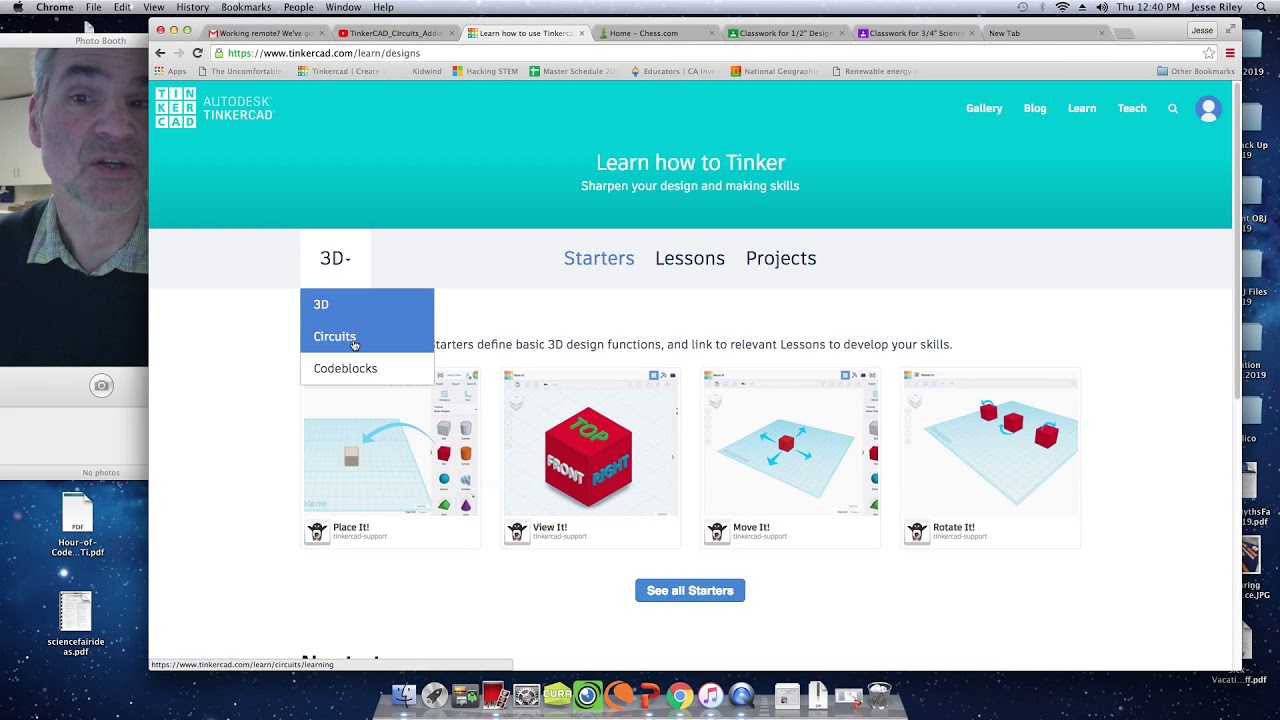1280x720 pixels.
Task: Open the Bookmarks menu in the menu bar
Action: click(x=246, y=7)
